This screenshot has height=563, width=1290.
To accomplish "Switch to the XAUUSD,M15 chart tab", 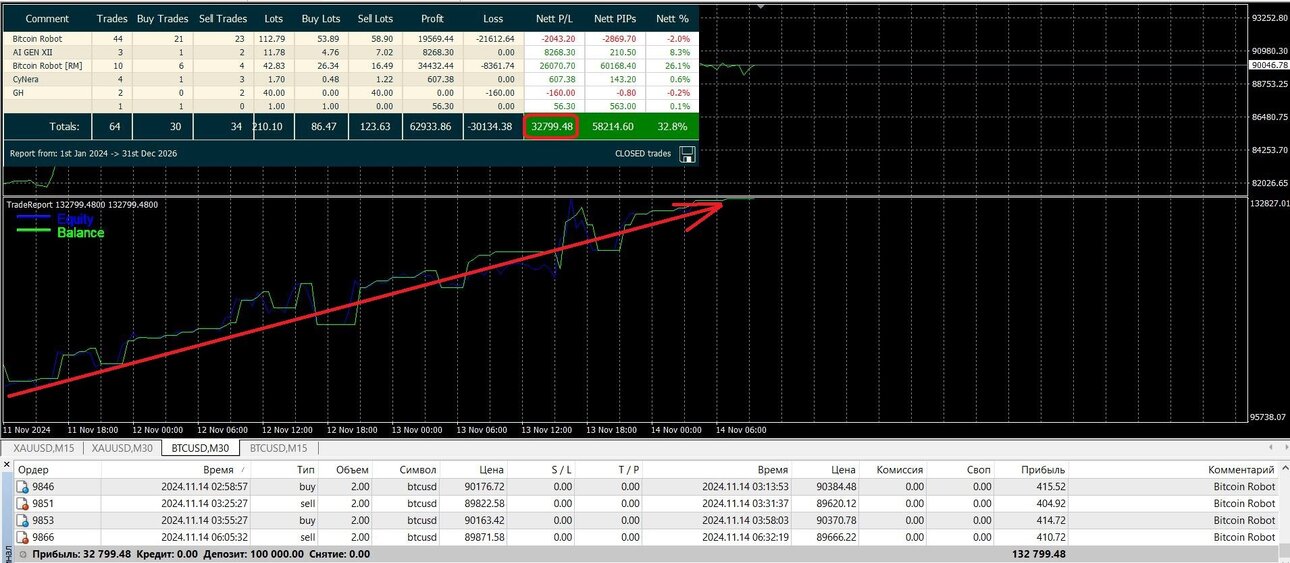I will click(x=42, y=448).
